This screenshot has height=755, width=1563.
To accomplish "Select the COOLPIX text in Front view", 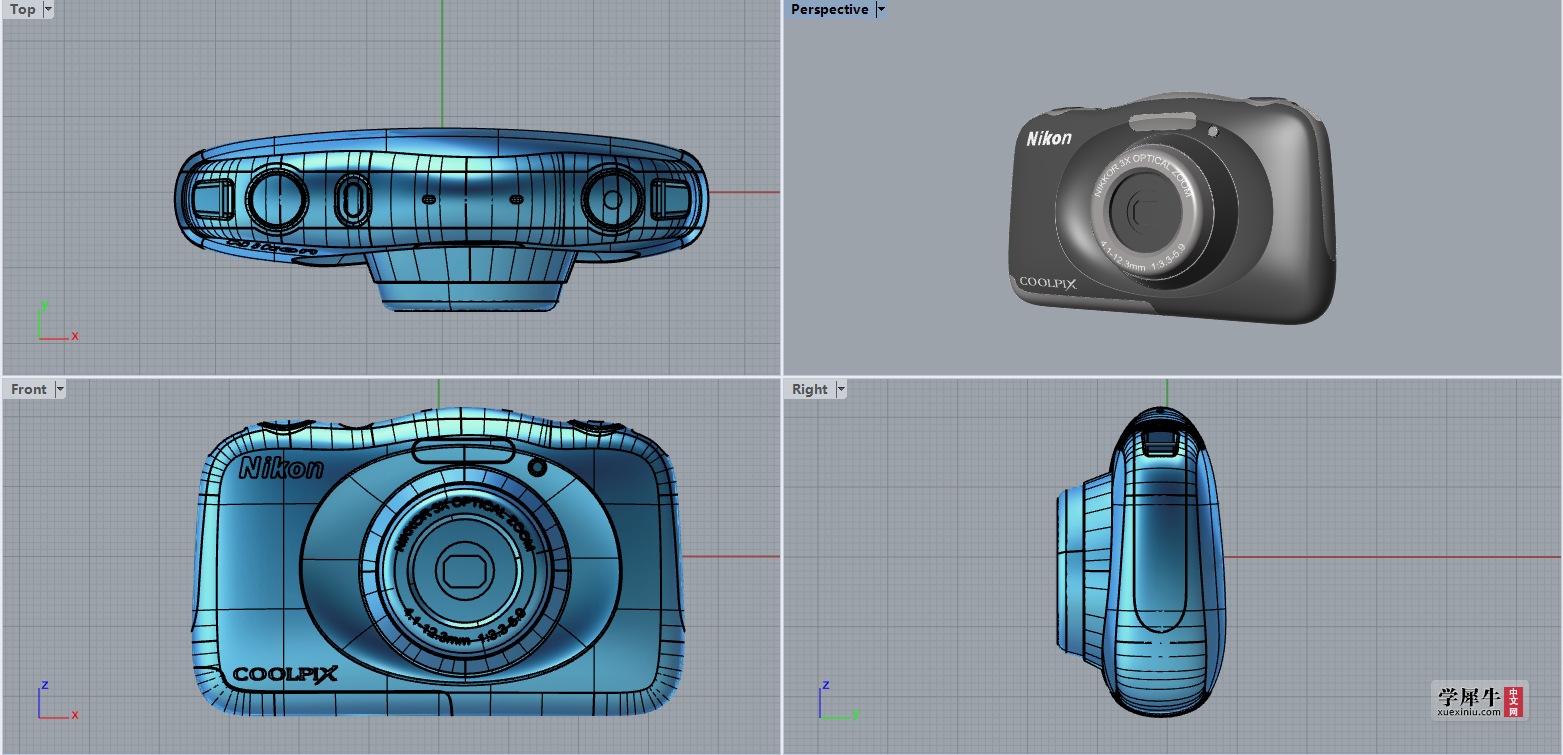I will [285, 674].
